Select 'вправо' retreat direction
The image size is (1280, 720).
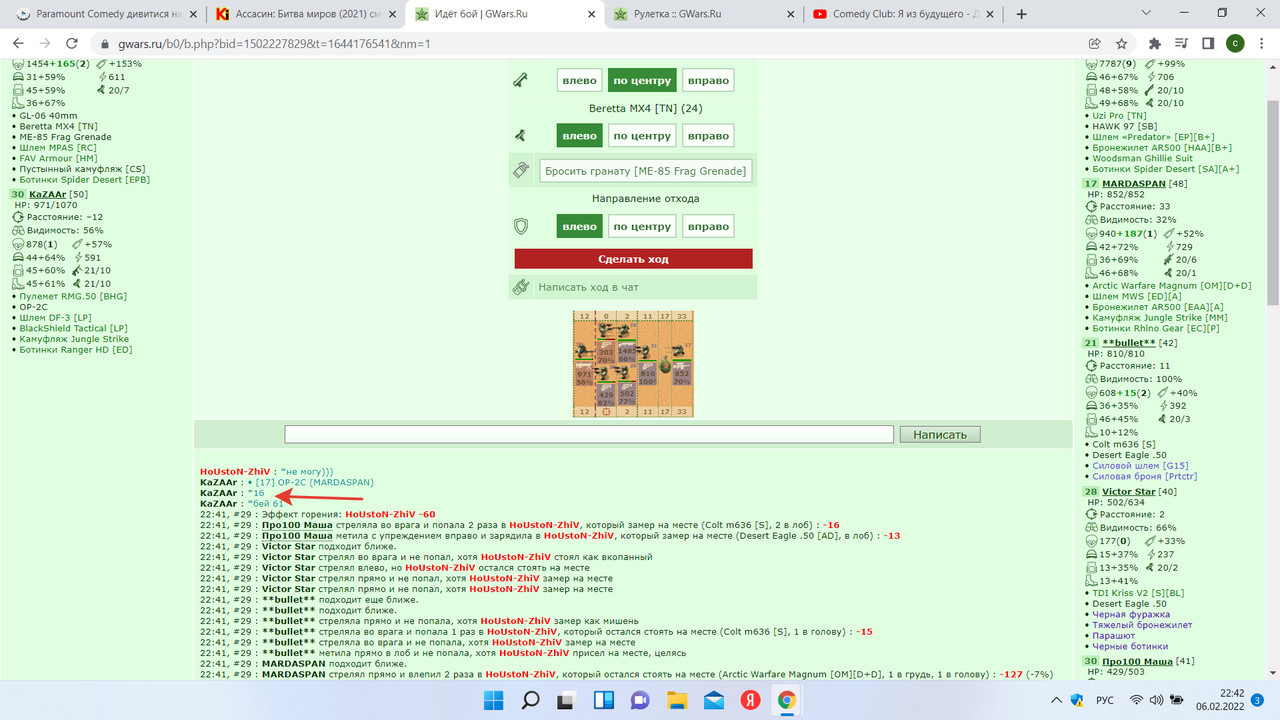[708, 226]
